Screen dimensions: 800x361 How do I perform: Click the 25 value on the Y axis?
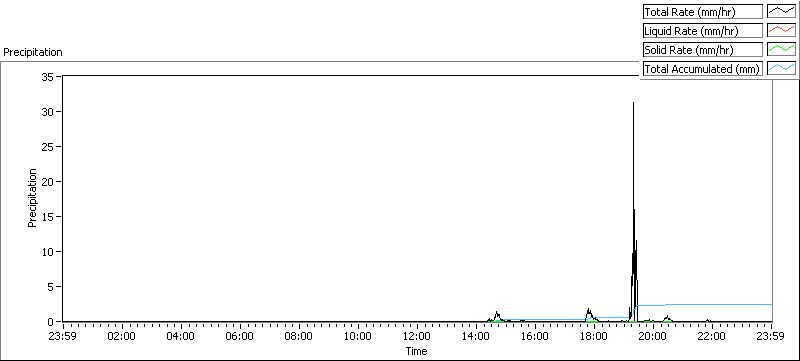point(48,146)
